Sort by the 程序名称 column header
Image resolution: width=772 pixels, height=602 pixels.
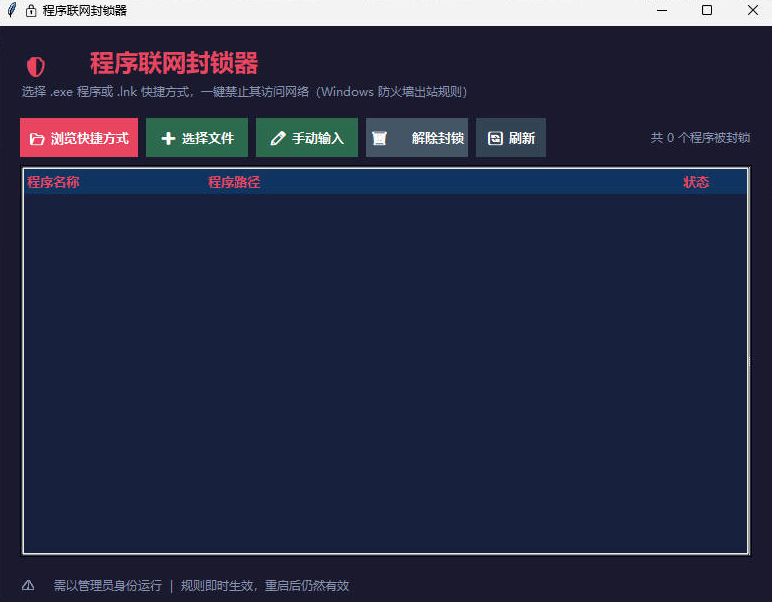pyautogui.click(x=54, y=182)
